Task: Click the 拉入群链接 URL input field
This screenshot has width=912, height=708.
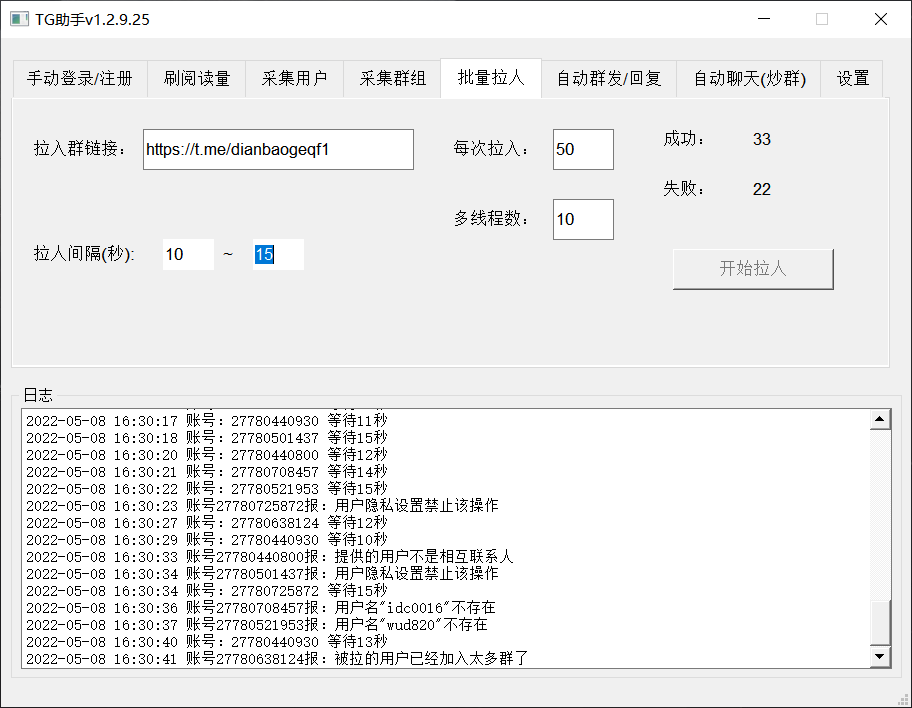Action: click(277, 149)
